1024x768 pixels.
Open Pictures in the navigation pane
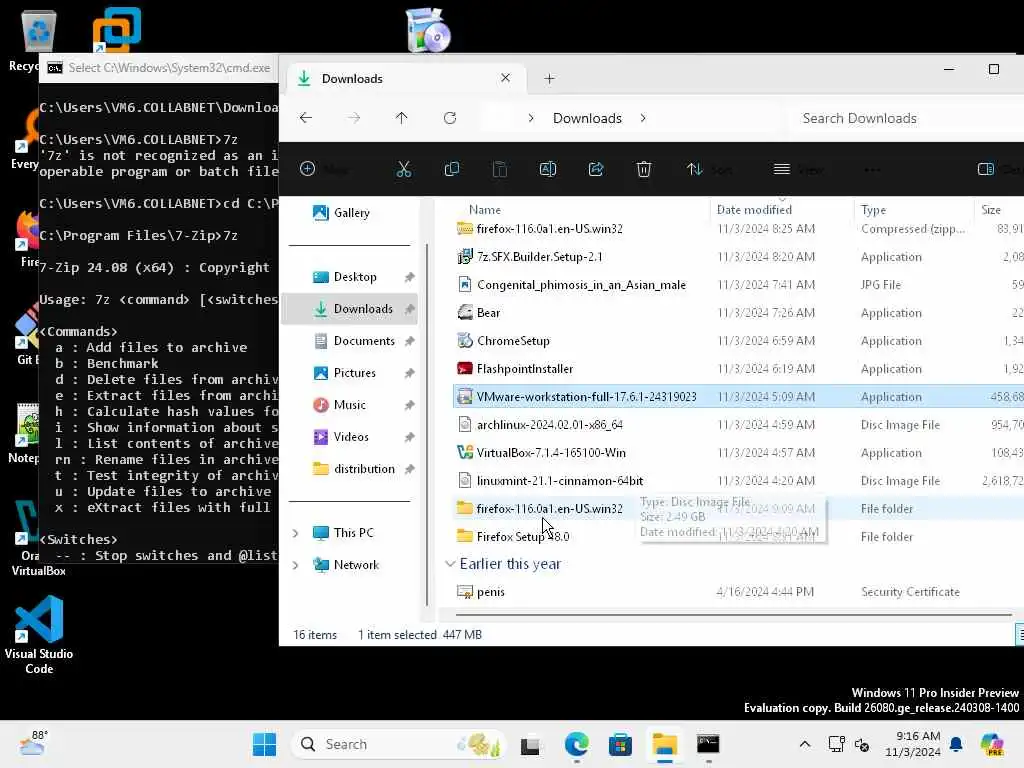click(355, 373)
